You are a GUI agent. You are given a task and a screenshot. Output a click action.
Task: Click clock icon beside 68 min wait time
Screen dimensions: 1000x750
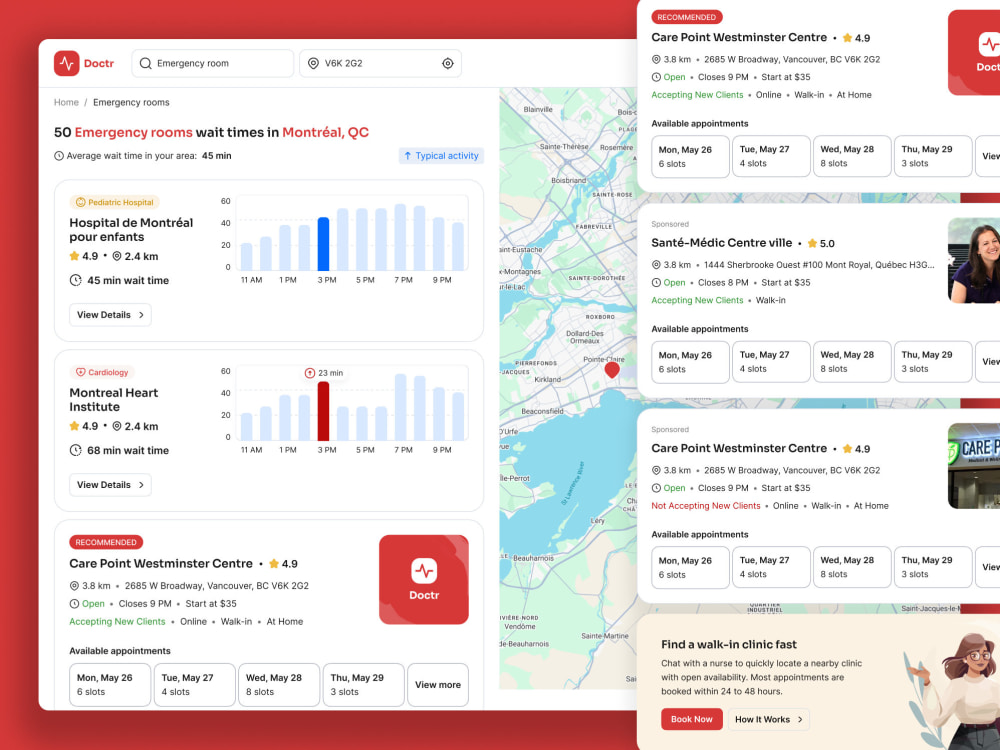(x=75, y=450)
